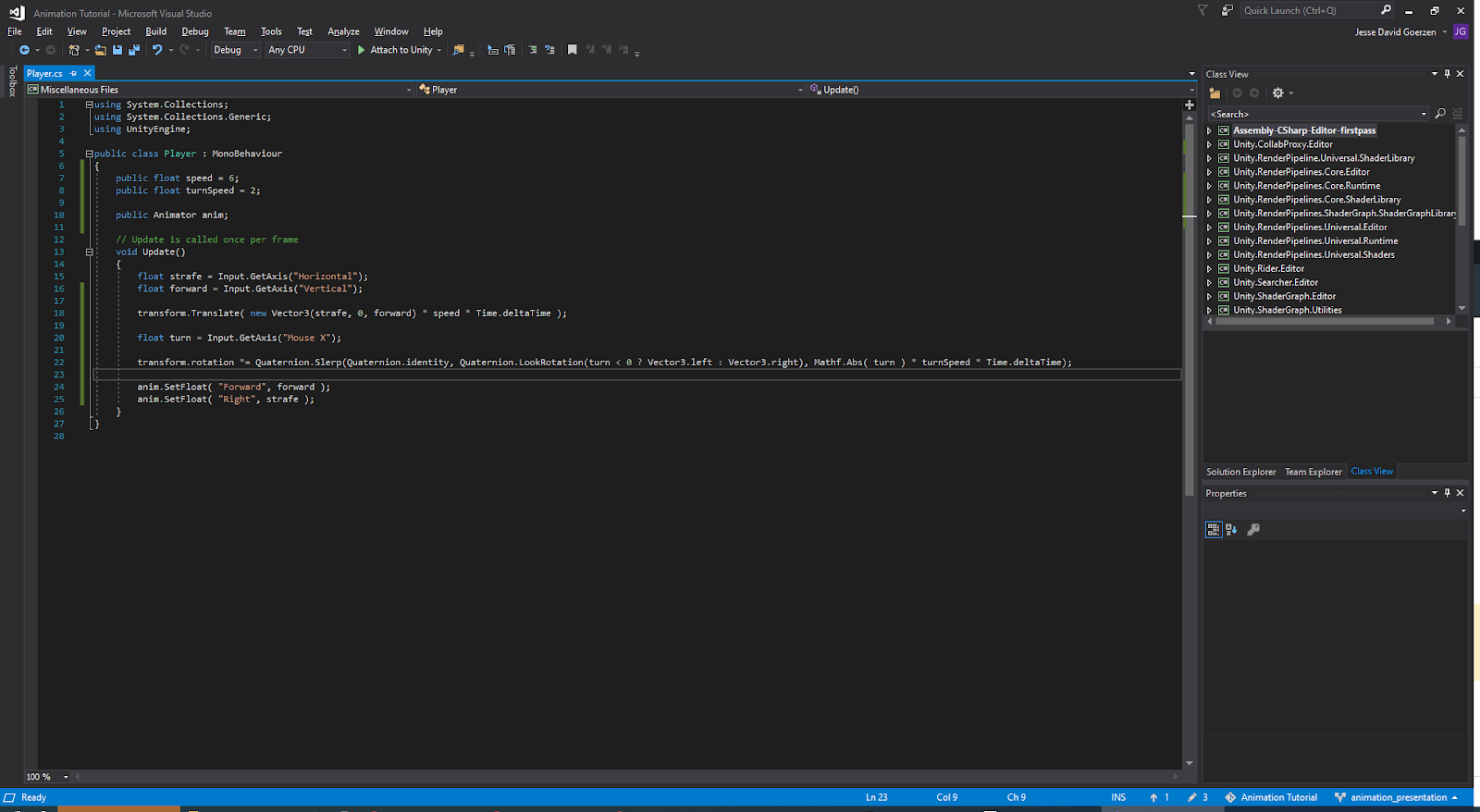Select Unity.Searcher.Editor in Class View
The height and width of the screenshot is (812, 1480).
pyautogui.click(x=1276, y=283)
